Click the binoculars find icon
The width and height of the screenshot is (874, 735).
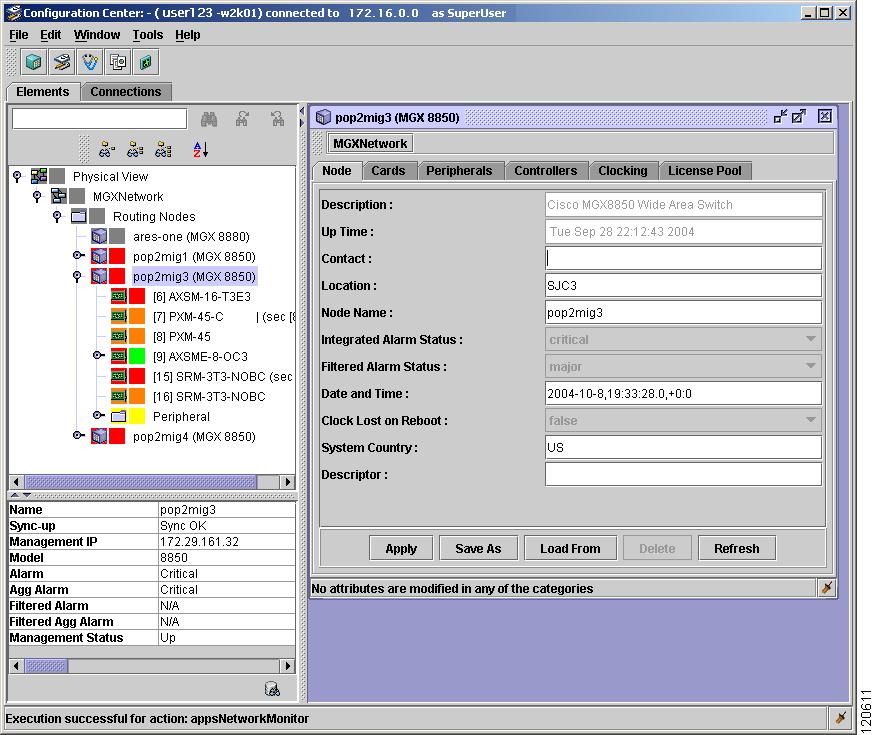click(x=209, y=119)
